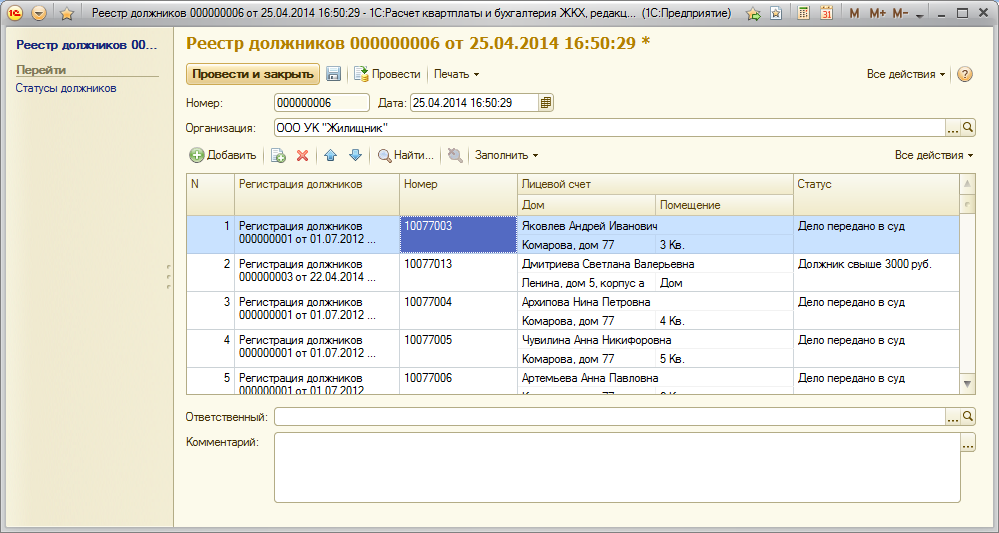
Task: Click the M+ memory add button
Action: (877, 13)
